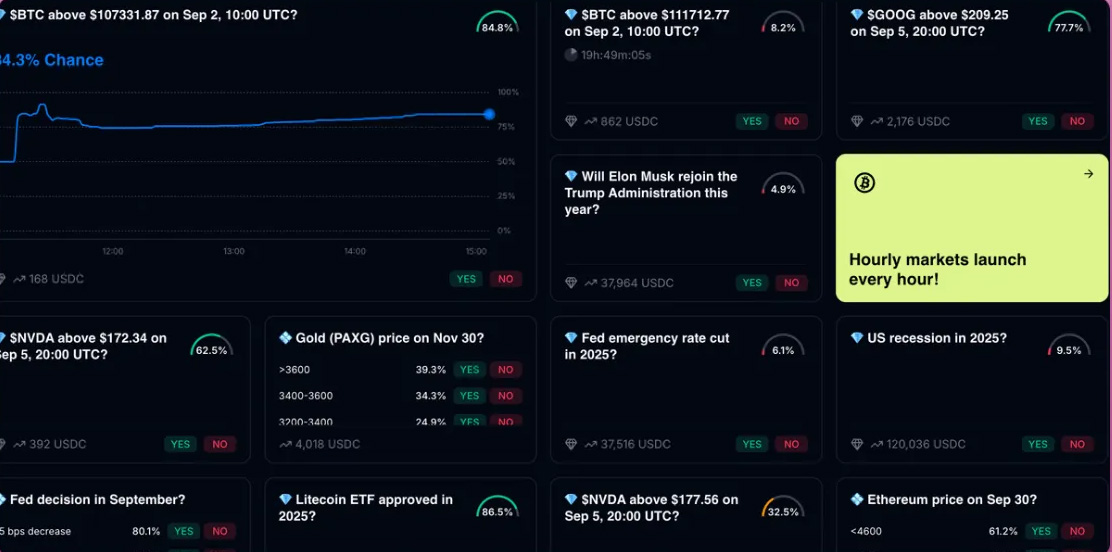Click the diamond icon next to 120,036 USDC
The height and width of the screenshot is (552, 1112).
[857, 444]
